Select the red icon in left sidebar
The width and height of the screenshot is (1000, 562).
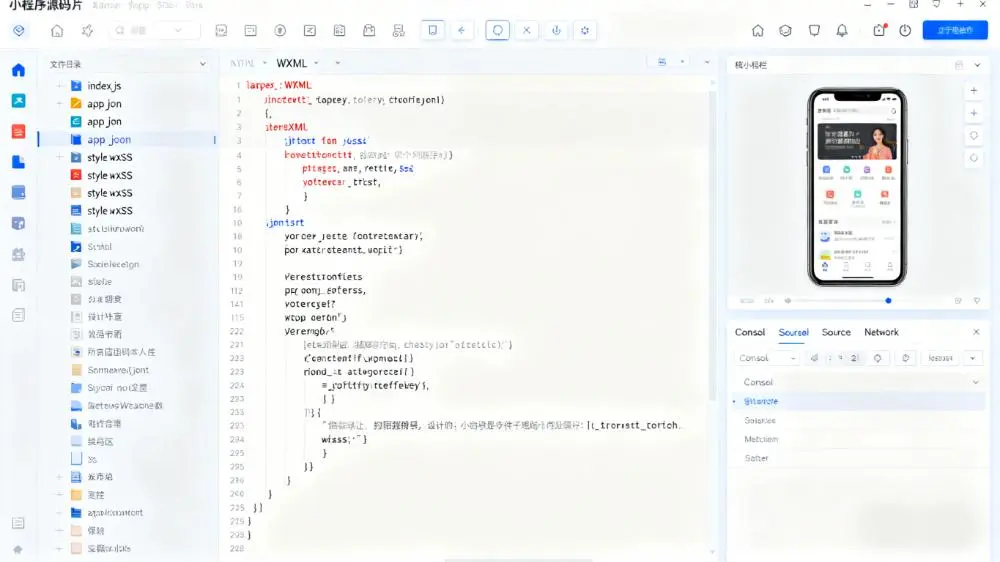click(18, 131)
